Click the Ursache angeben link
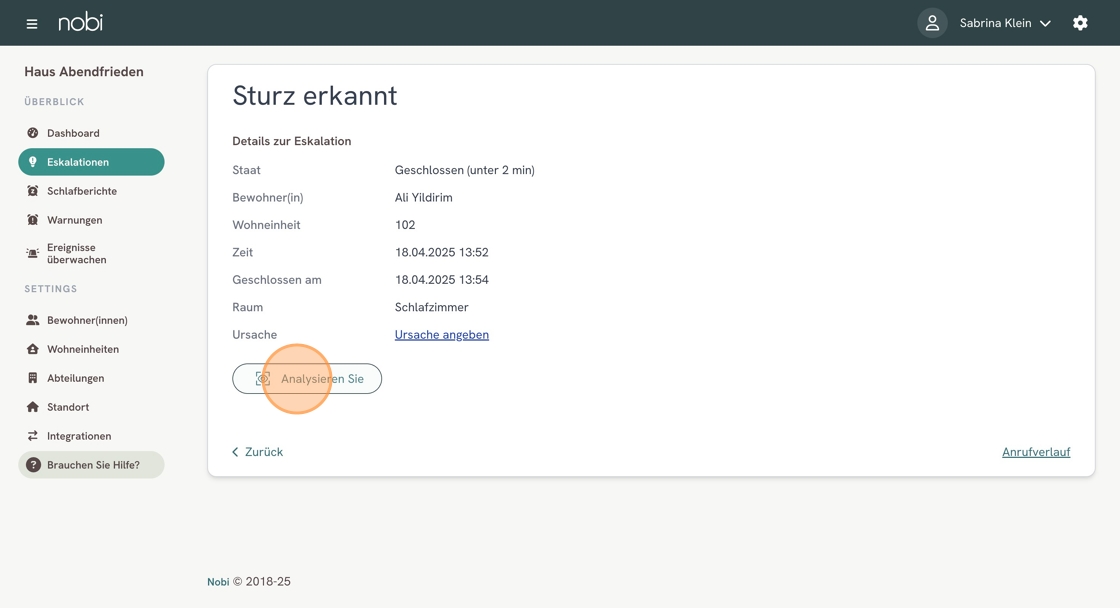The image size is (1120, 608). coord(441,335)
